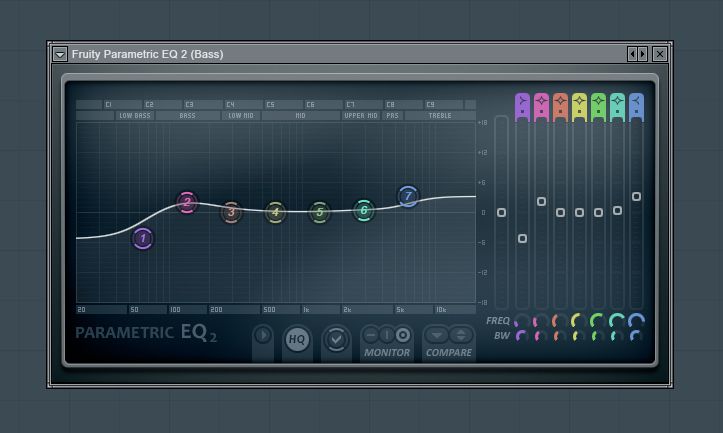This screenshot has height=433, width=723.
Task: Click Compare flip state up-down arrows
Action: click(x=461, y=335)
